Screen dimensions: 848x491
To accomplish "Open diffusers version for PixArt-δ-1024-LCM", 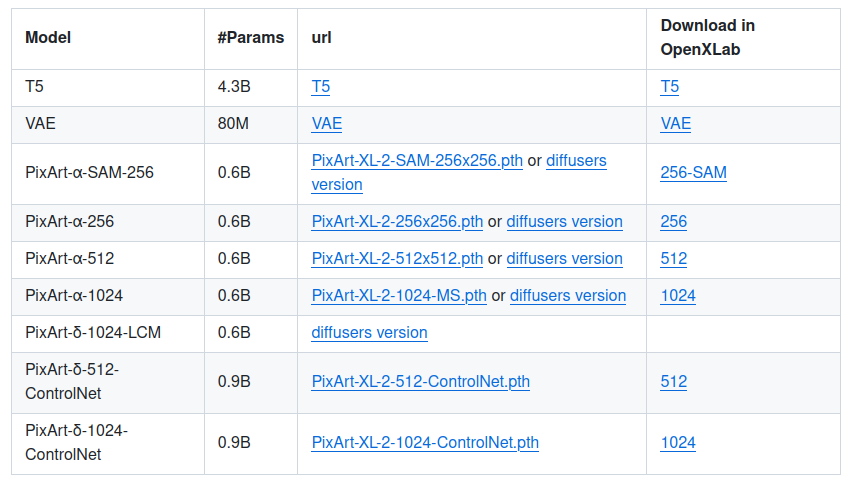I will coord(369,333).
